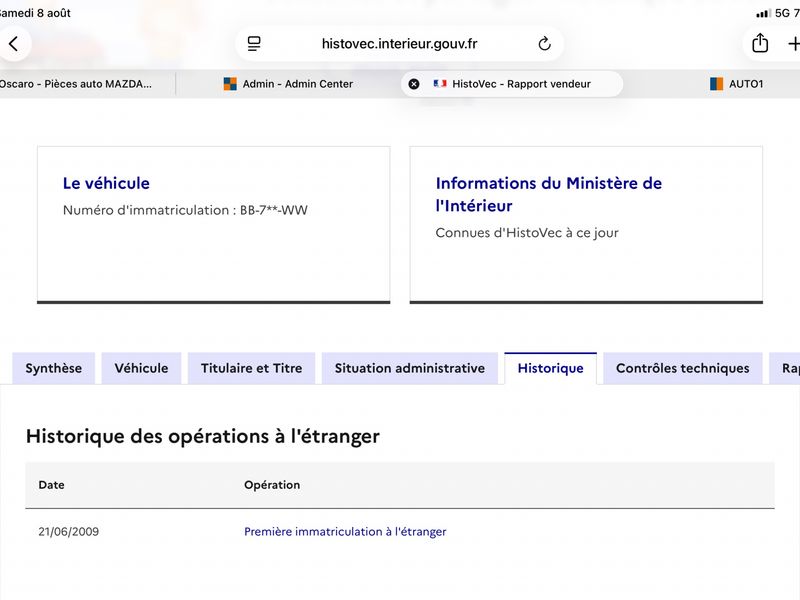Image resolution: width=800 pixels, height=600 pixels.
Task: Close the HistoVec - Rapport vendeur tab
Action: [414, 84]
